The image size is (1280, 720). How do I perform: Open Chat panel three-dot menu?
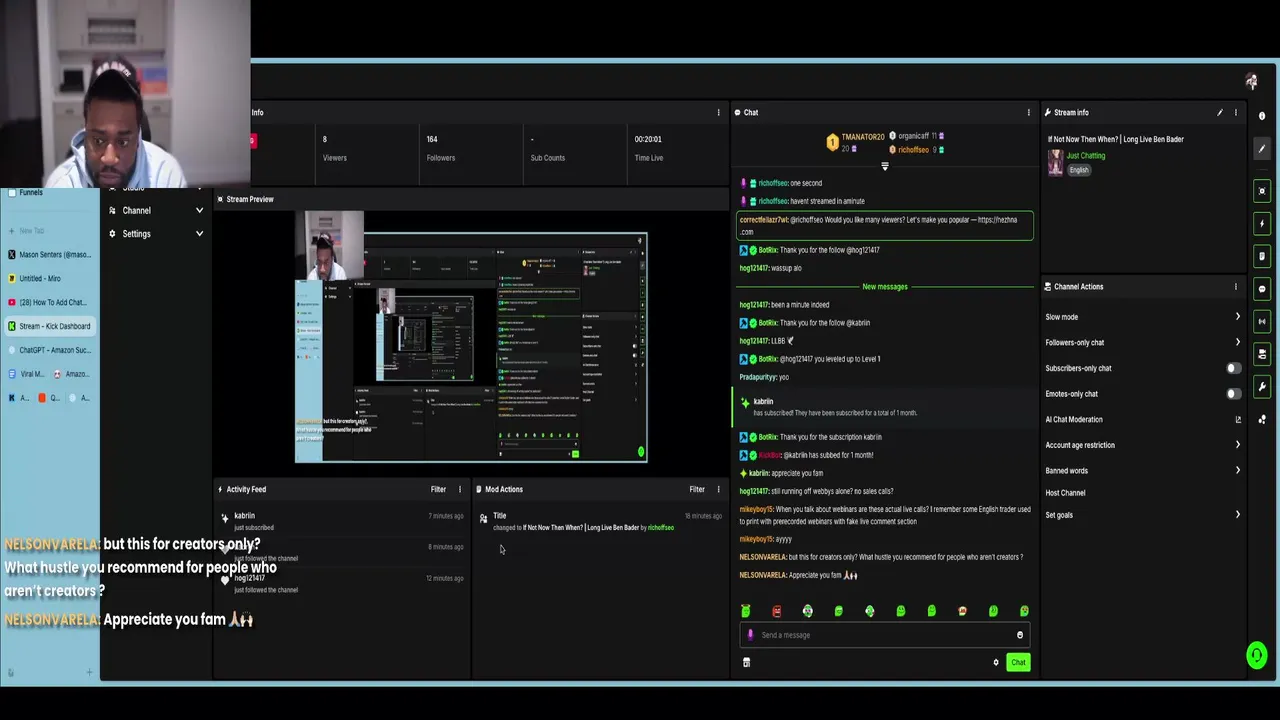(x=1028, y=113)
